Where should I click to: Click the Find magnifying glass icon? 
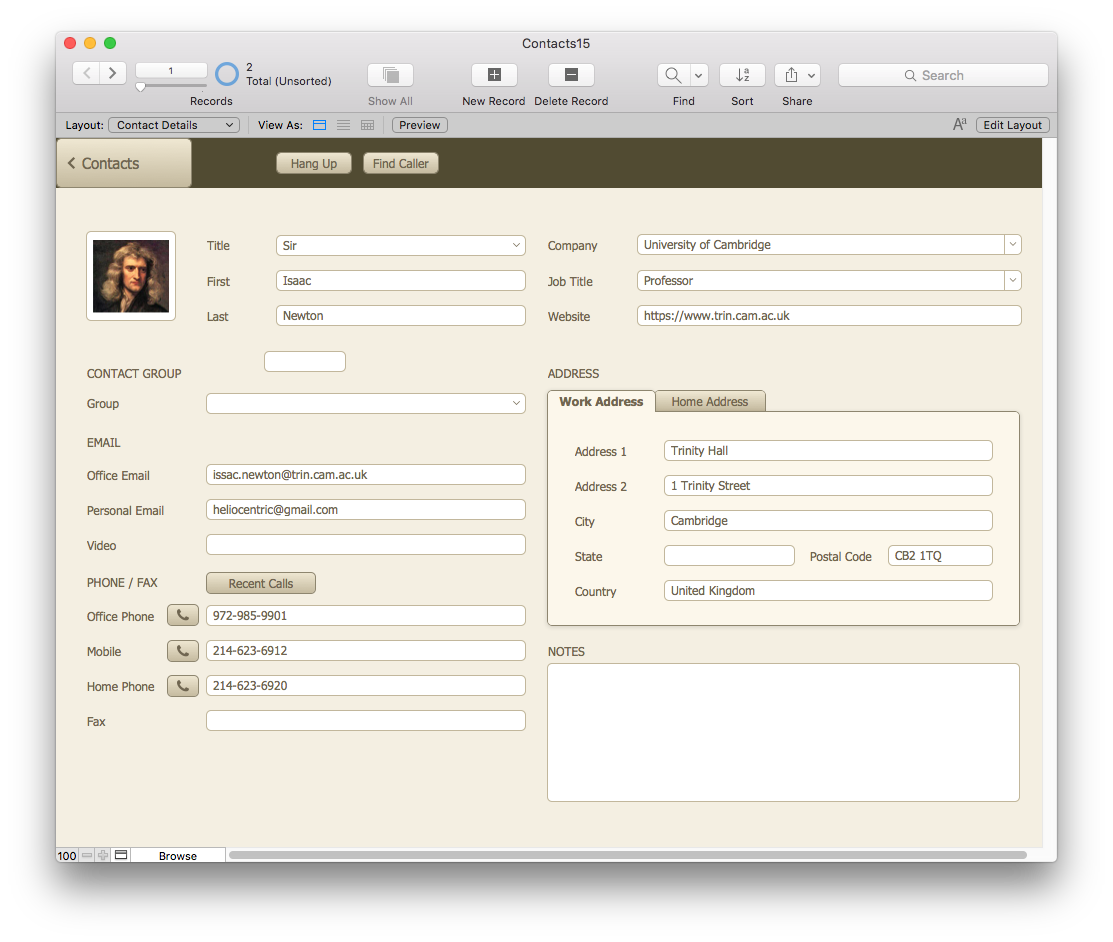673,75
